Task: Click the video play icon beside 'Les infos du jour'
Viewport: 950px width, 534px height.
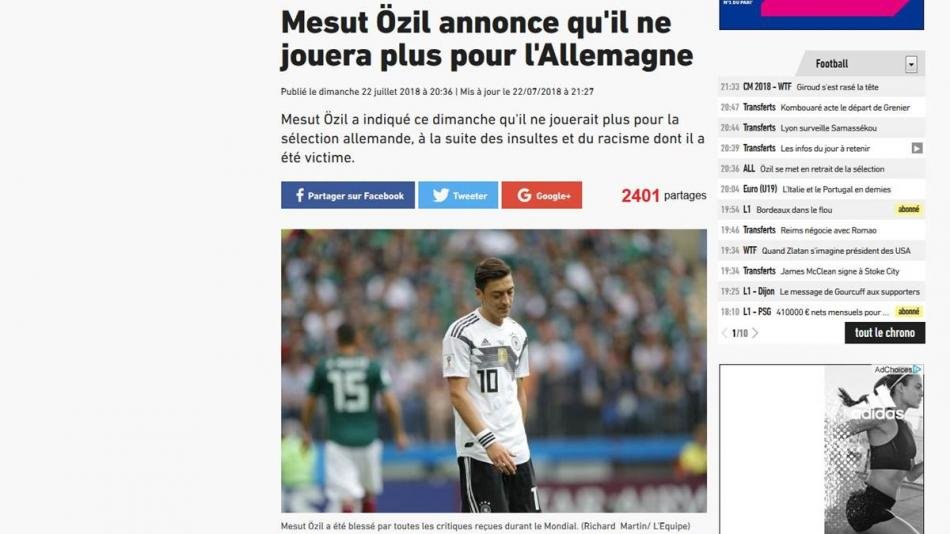Action: [917, 148]
